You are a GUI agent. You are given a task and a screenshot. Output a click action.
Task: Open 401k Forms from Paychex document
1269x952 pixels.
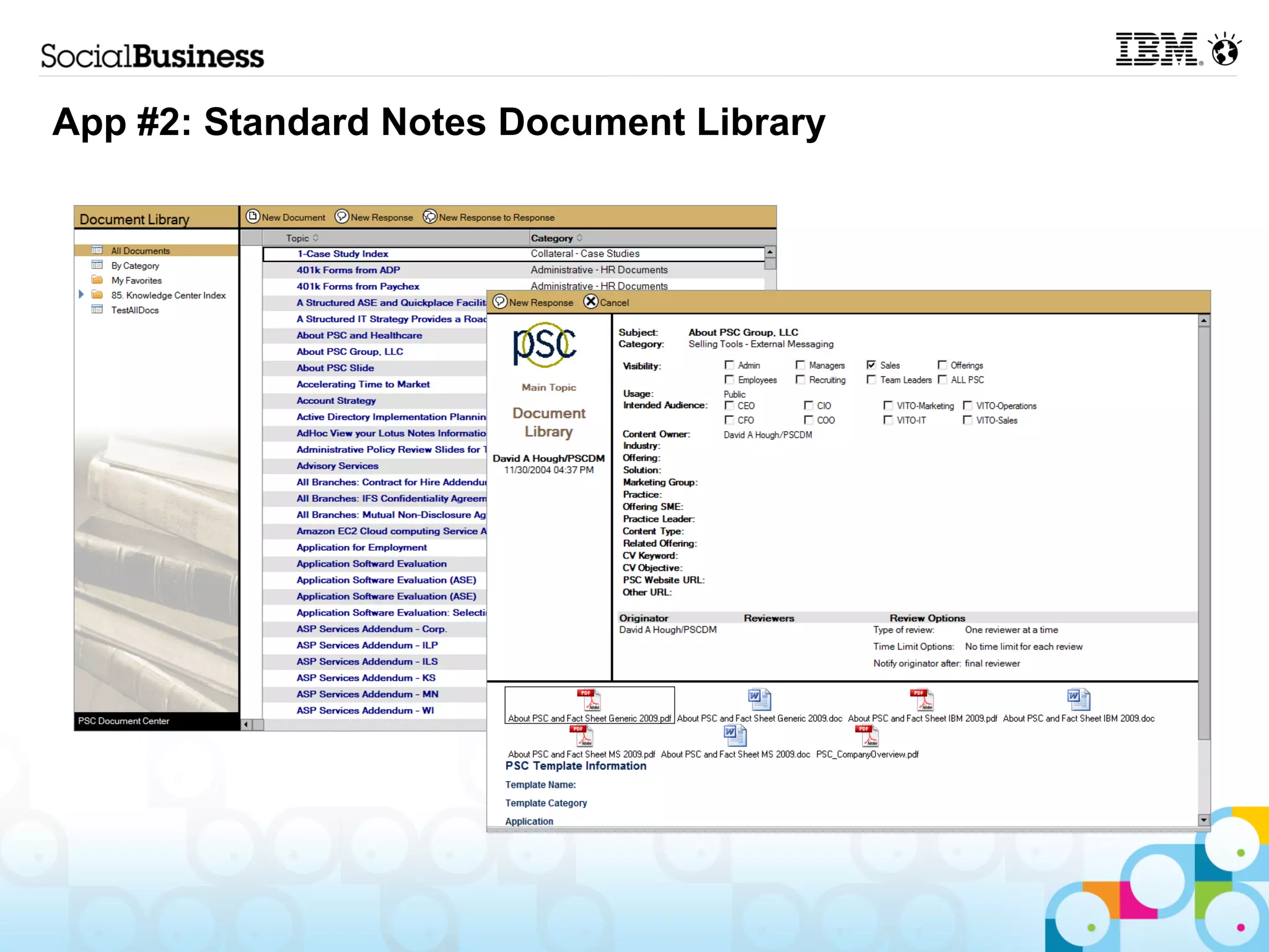click(358, 286)
